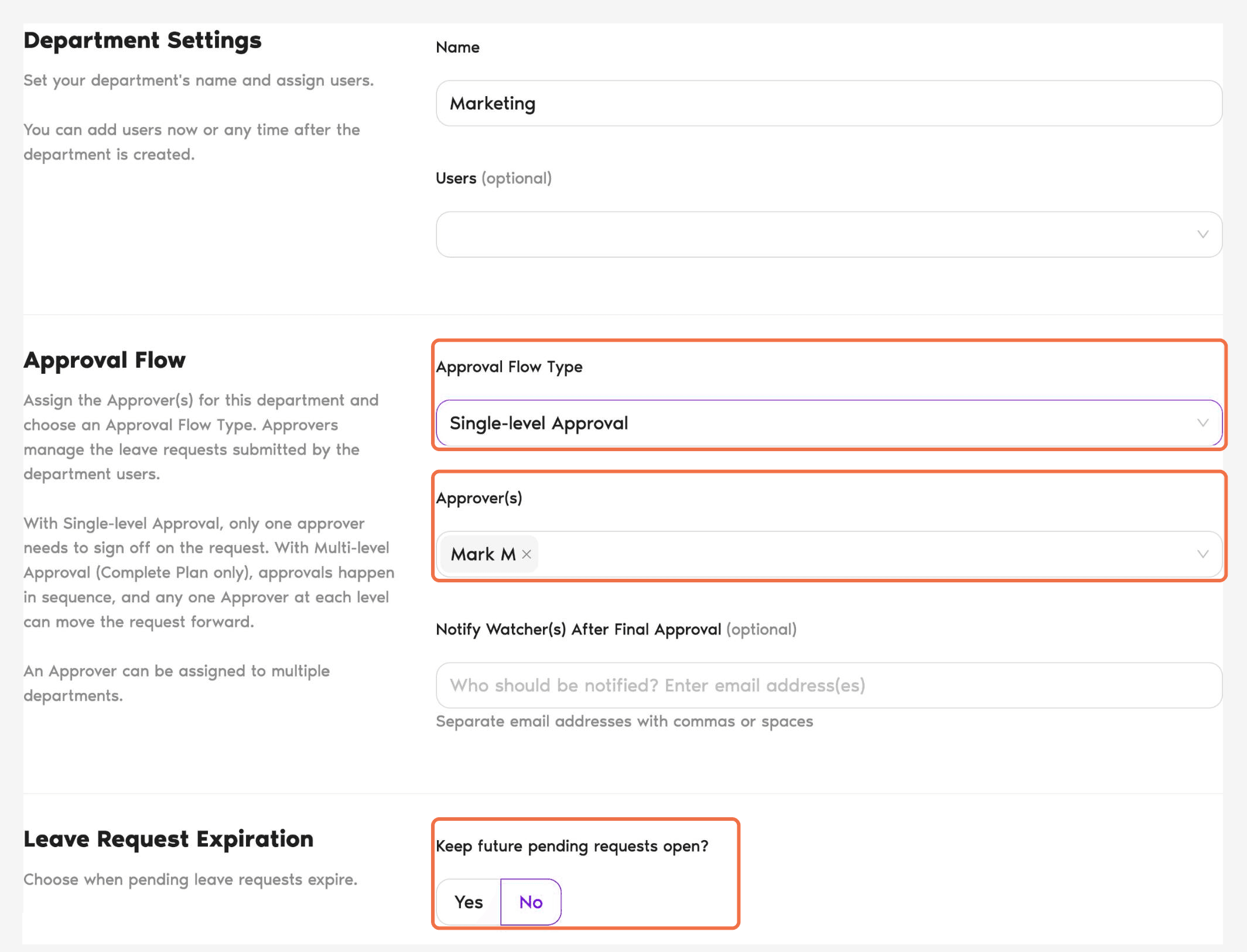Screen dimensions: 1247x952
Task: Click the 'Keep future pending requests open?' label
Action: point(572,846)
